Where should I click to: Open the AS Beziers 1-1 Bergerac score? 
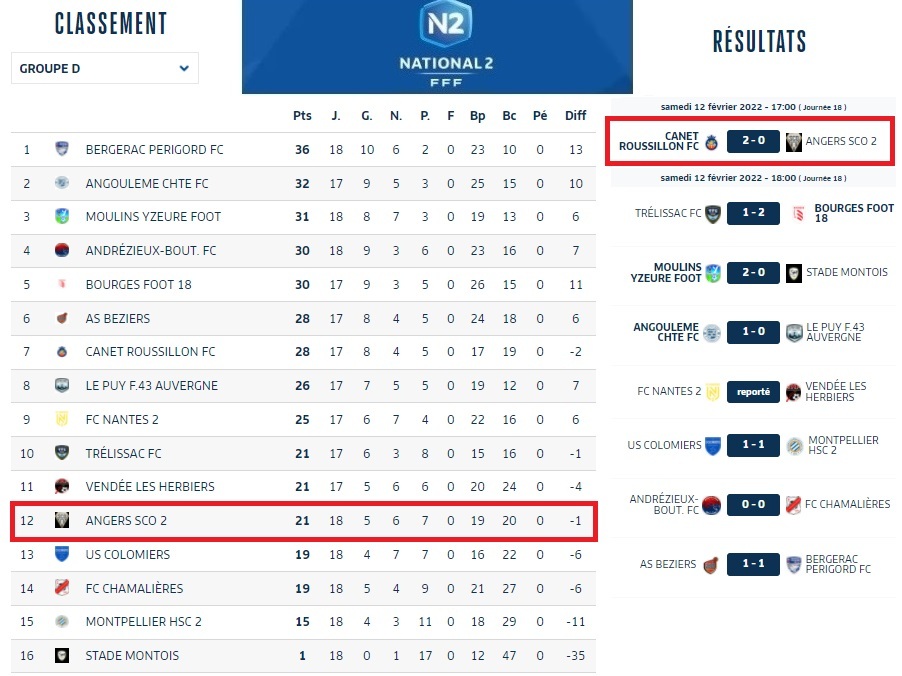(x=753, y=565)
